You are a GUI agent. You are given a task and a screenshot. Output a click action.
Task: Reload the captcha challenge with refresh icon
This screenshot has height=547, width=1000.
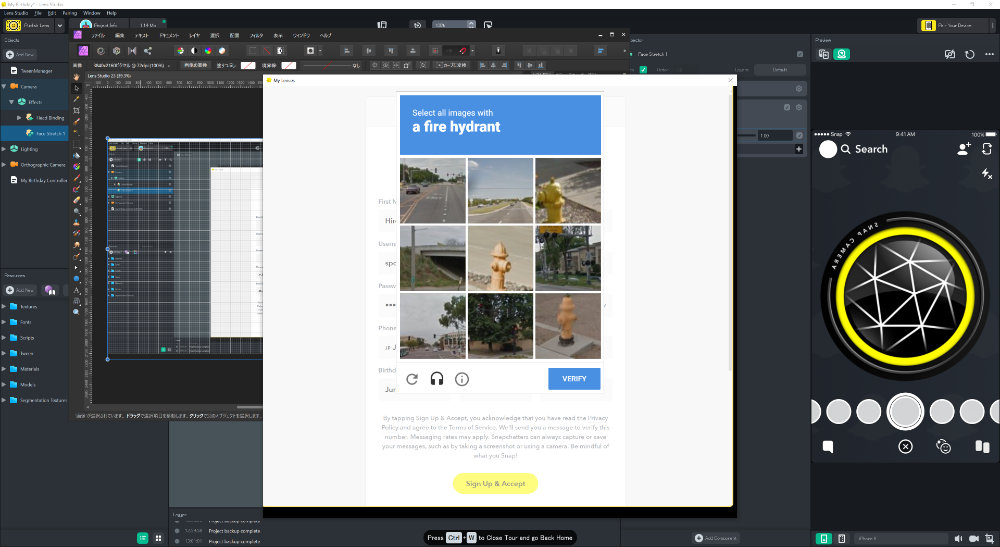click(x=412, y=379)
